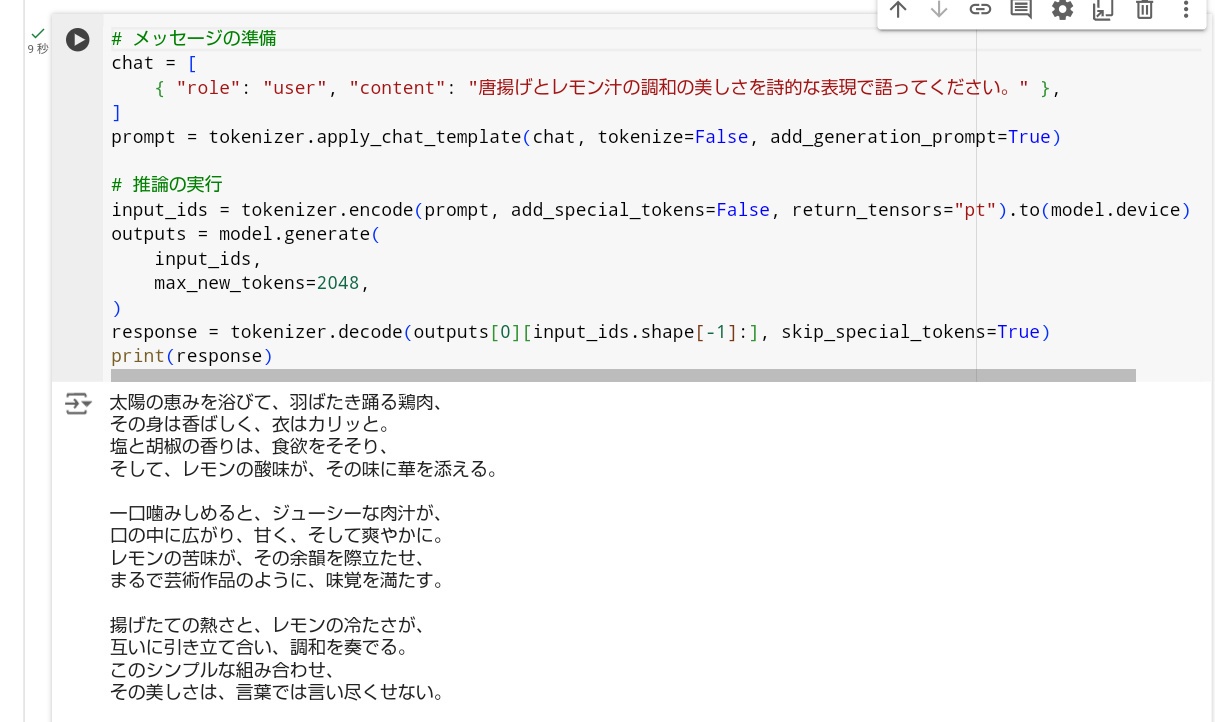This screenshot has width=1215, height=722.
Task: Click "apply_chat_template" in the prompt line
Action: (x=418, y=137)
